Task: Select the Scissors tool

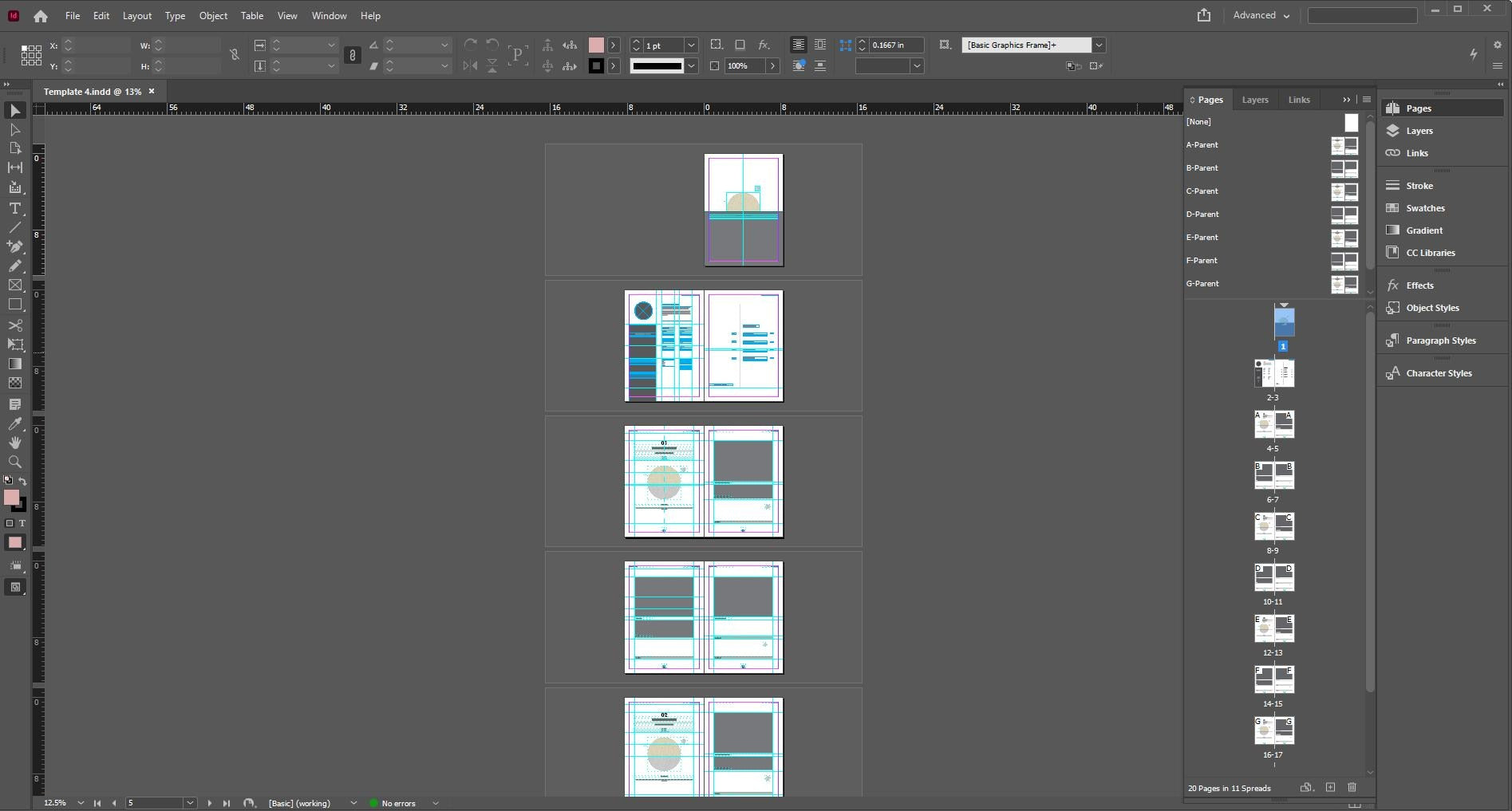Action: click(x=14, y=325)
